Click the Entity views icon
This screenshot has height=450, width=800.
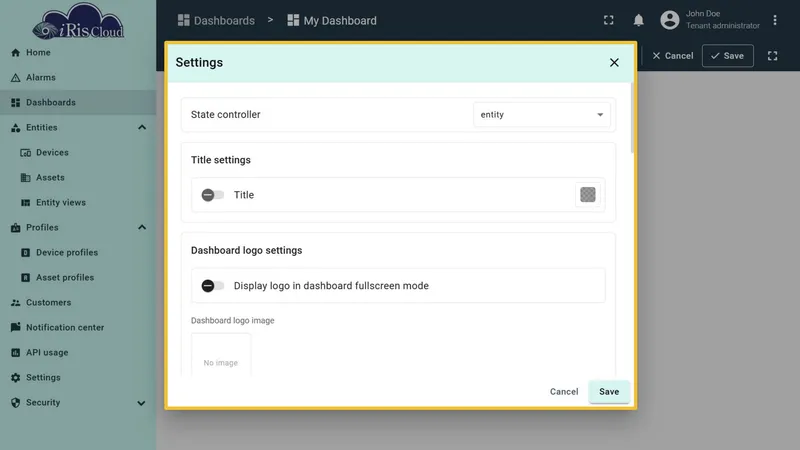point(26,203)
